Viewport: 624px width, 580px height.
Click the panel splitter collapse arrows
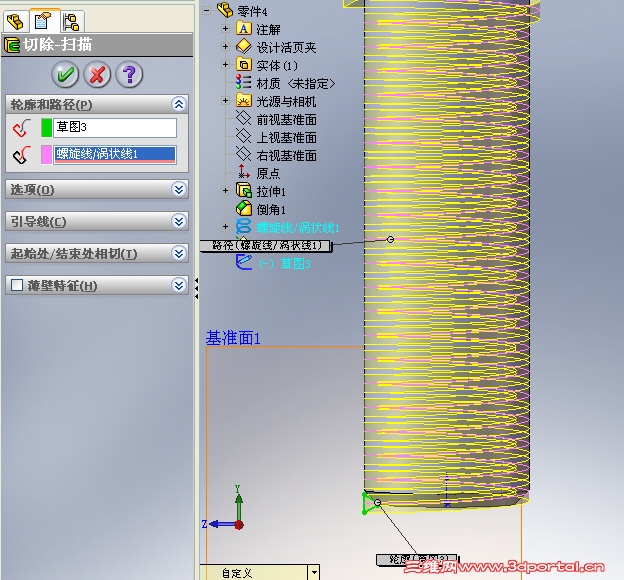[196, 289]
